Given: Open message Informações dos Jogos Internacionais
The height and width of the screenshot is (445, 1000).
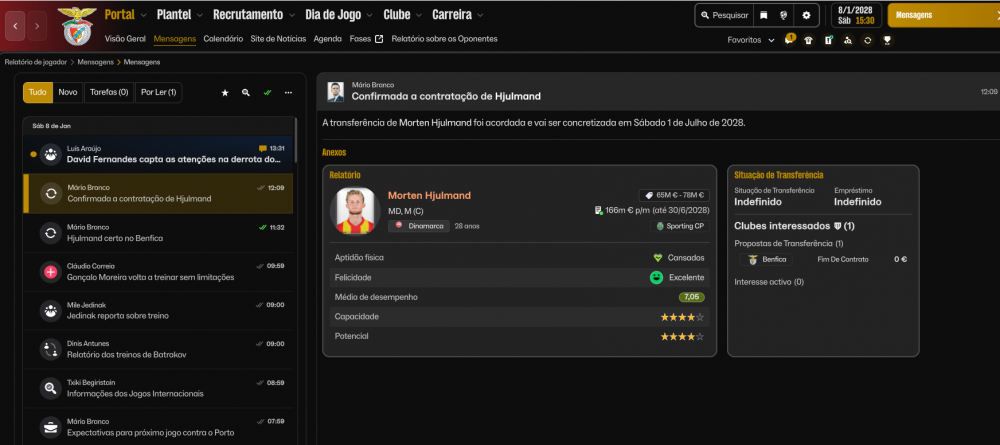Looking at the screenshot, I should tap(159, 388).
